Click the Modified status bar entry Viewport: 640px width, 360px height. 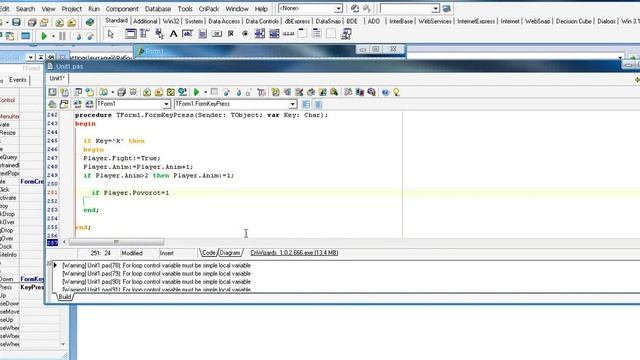click(x=132, y=253)
